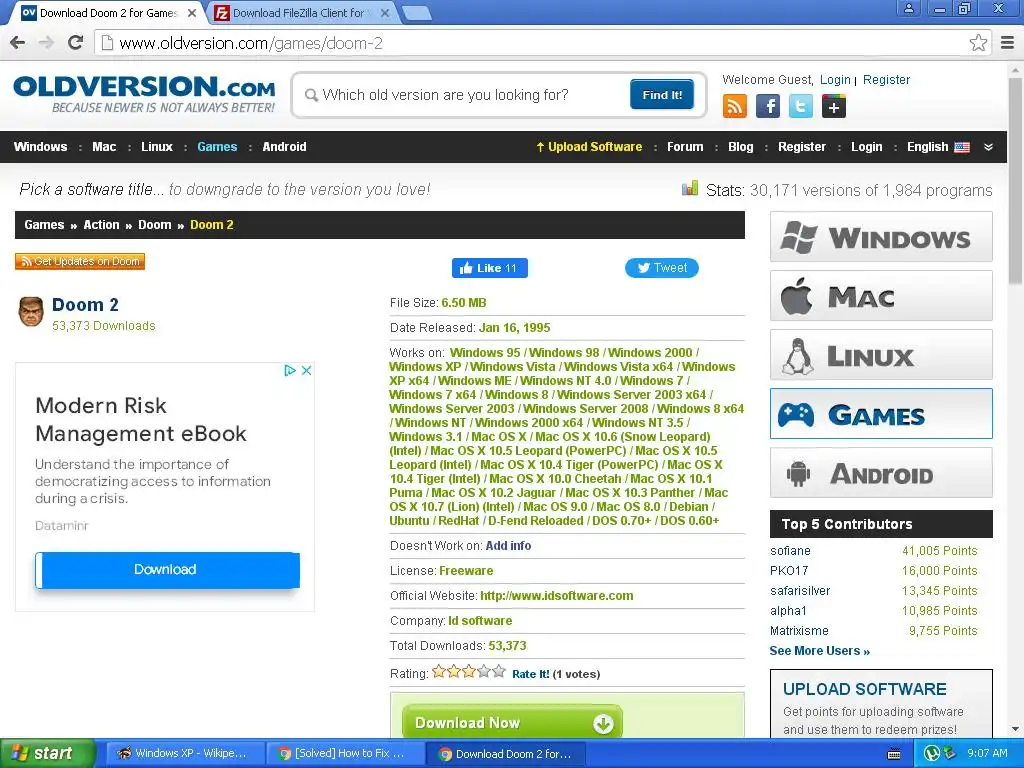Click the uTorrent tray icon

[932, 754]
